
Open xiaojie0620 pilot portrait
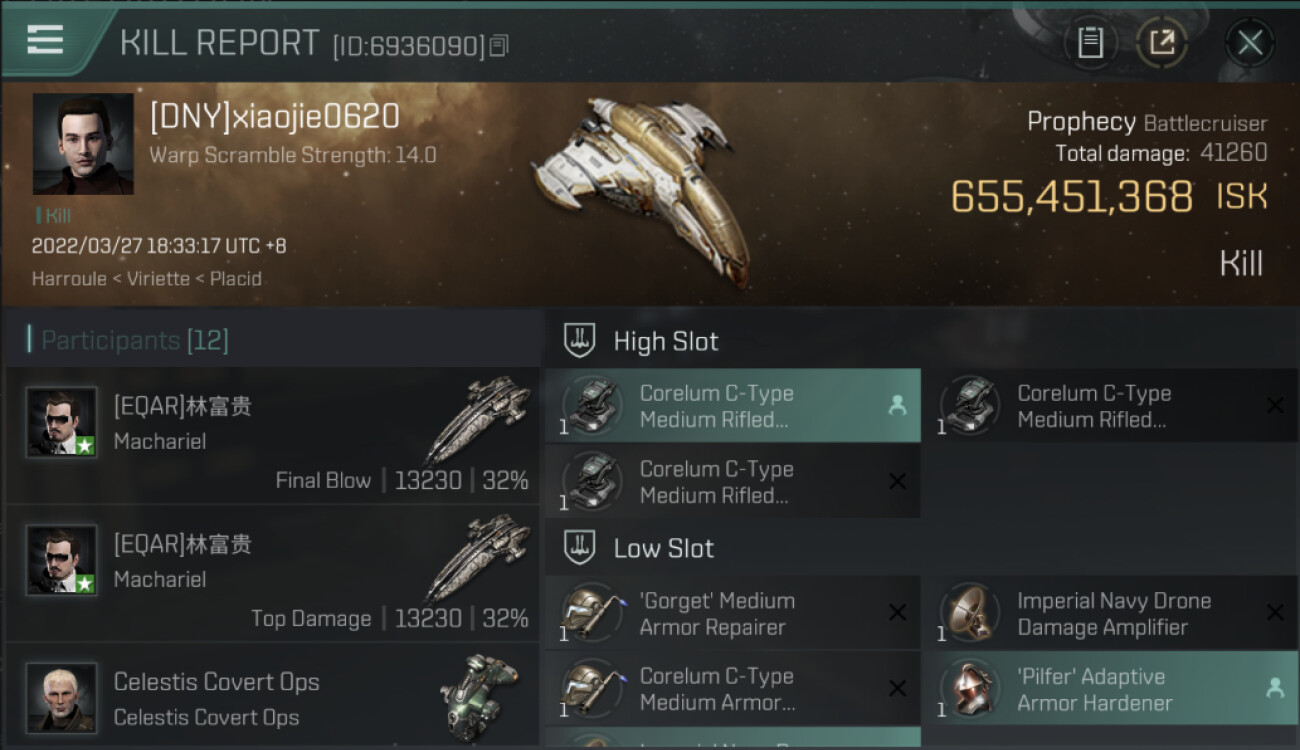pos(83,144)
